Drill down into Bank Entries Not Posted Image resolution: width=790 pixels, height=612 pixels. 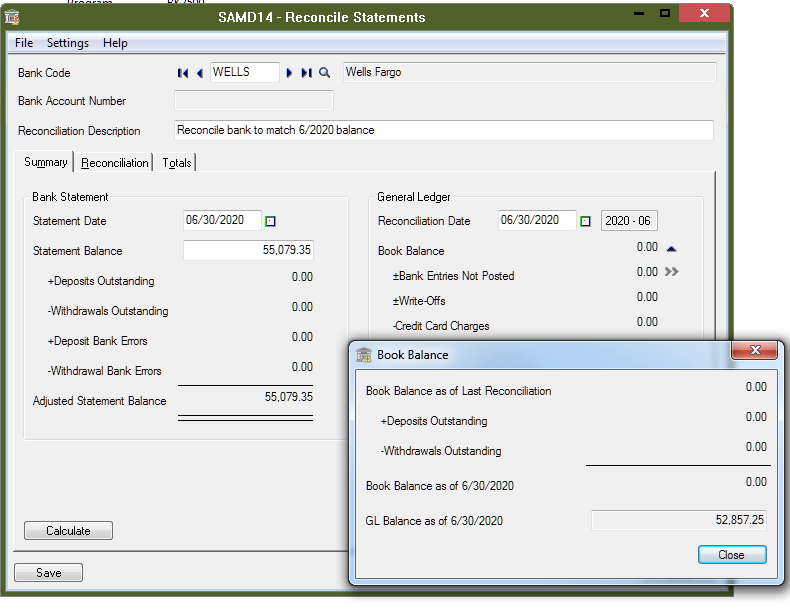point(671,272)
